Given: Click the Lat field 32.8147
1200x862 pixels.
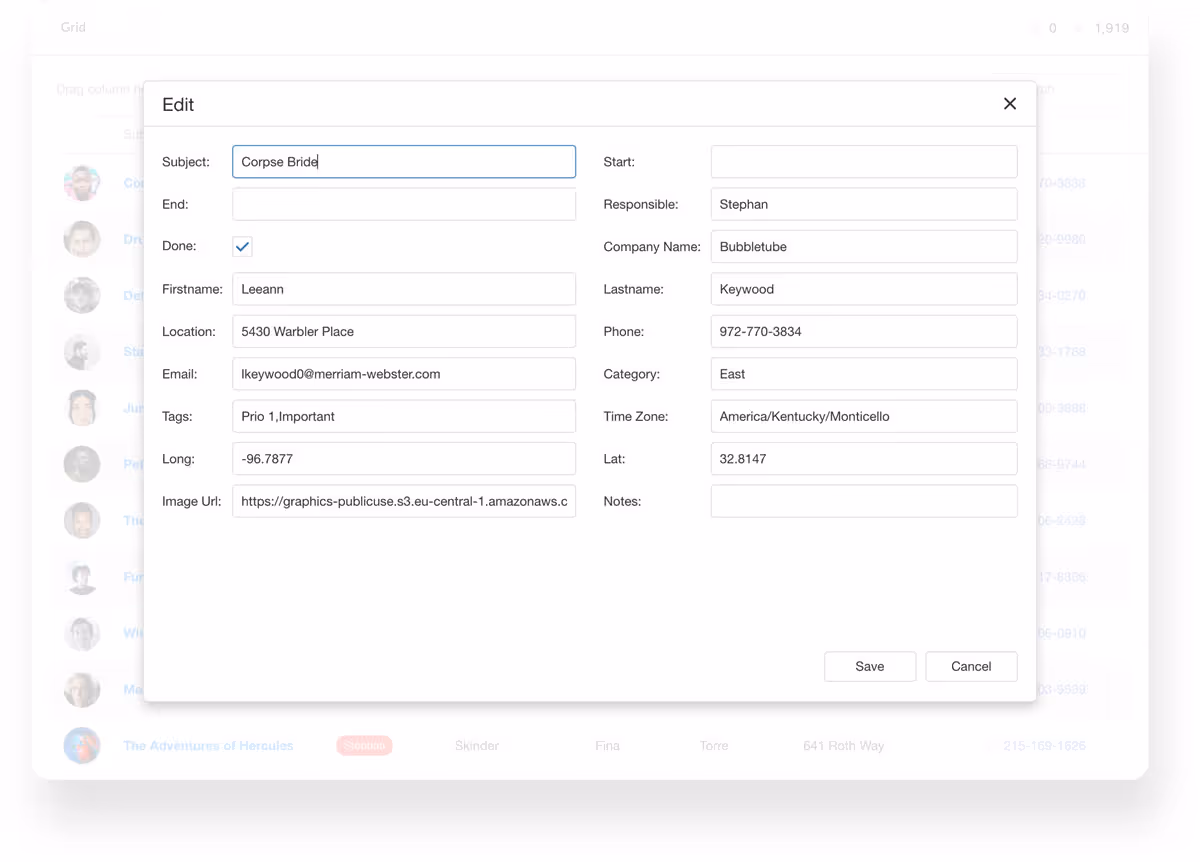Looking at the screenshot, I should [864, 459].
